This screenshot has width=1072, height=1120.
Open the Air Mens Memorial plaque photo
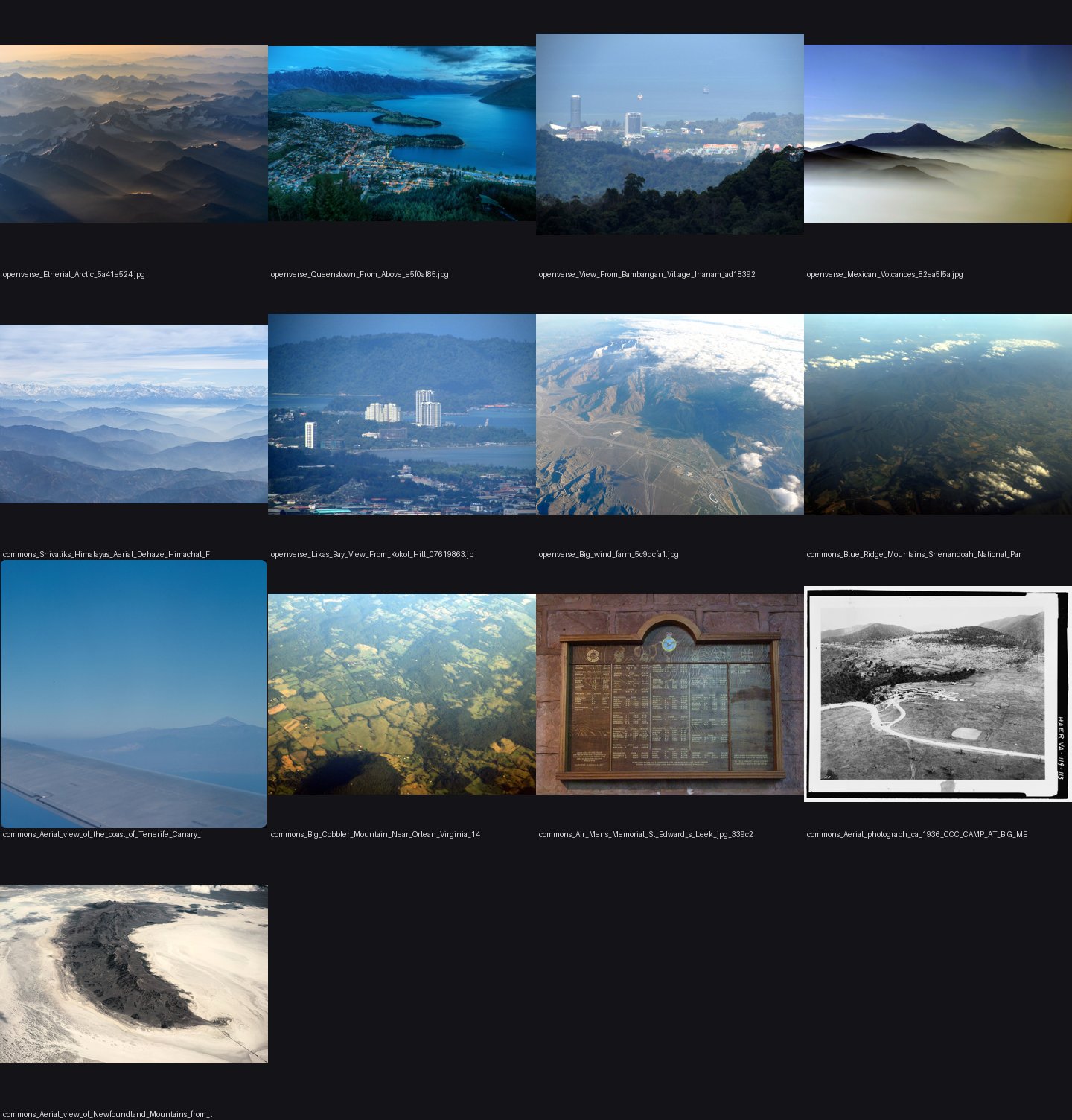670,694
